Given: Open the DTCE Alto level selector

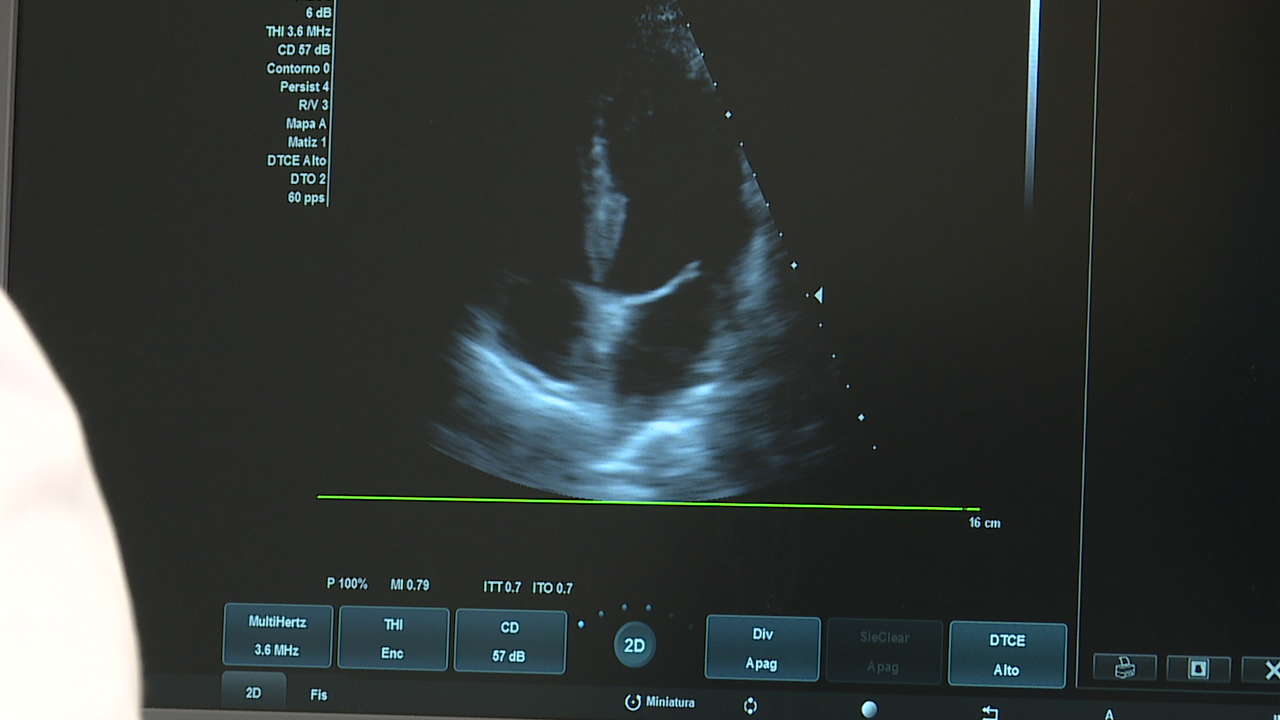Looking at the screenshot, I should point(1007,655).
